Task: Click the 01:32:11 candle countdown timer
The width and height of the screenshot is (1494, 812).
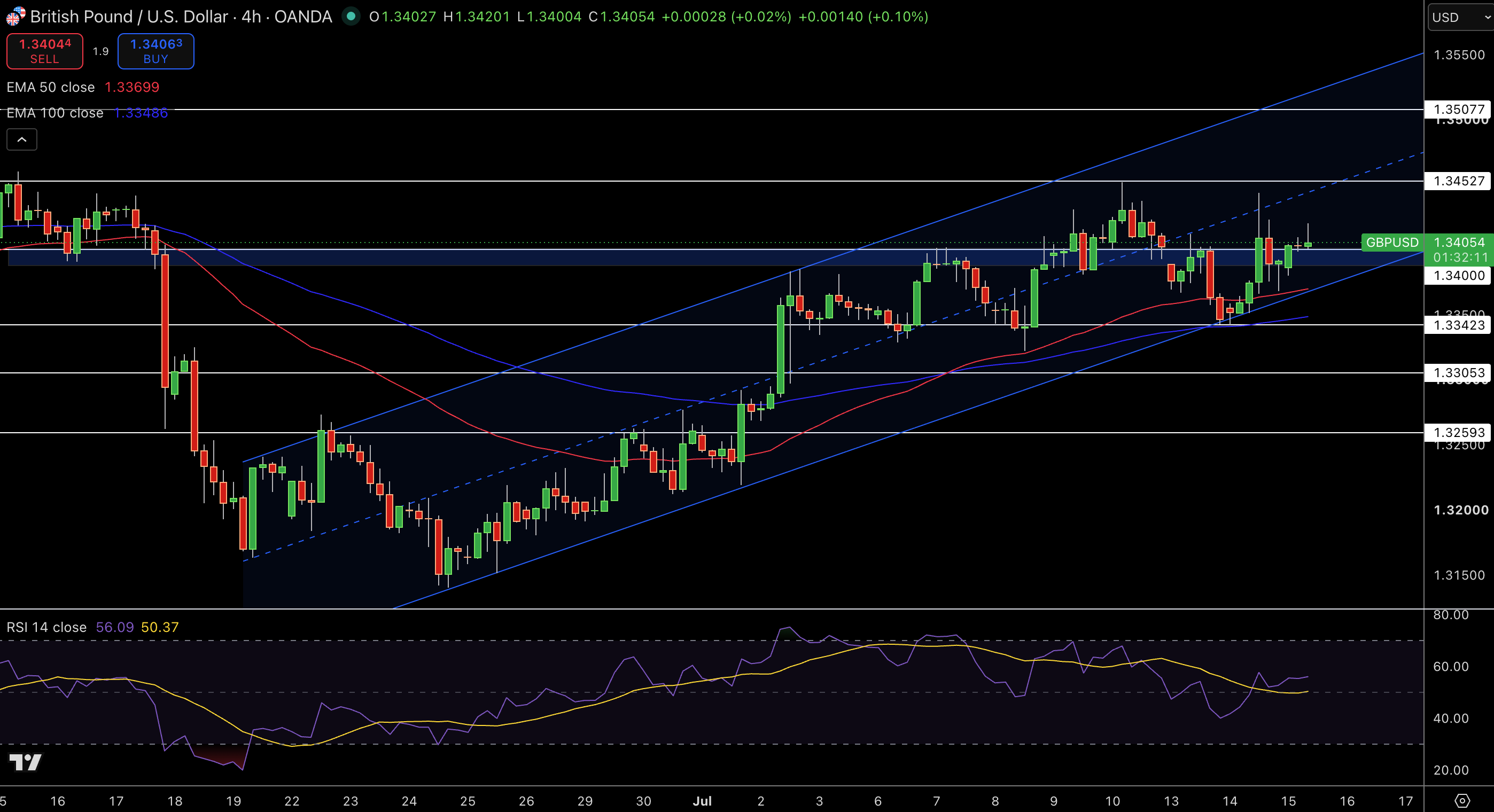Action: click(x=1460, y=257)
